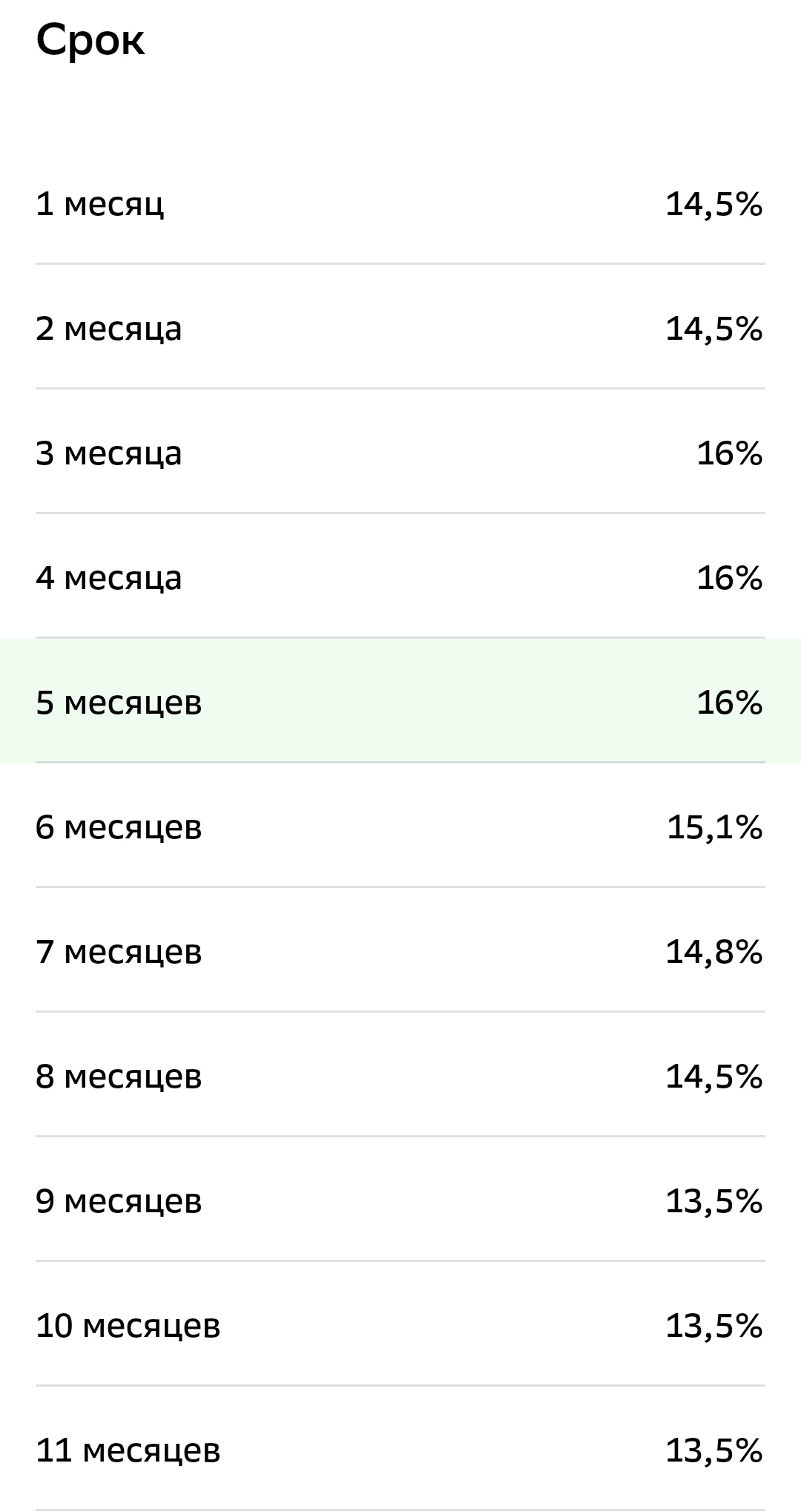Click the 14,8% rate value
The image size is (801, 1512).
tap(713, 951)
